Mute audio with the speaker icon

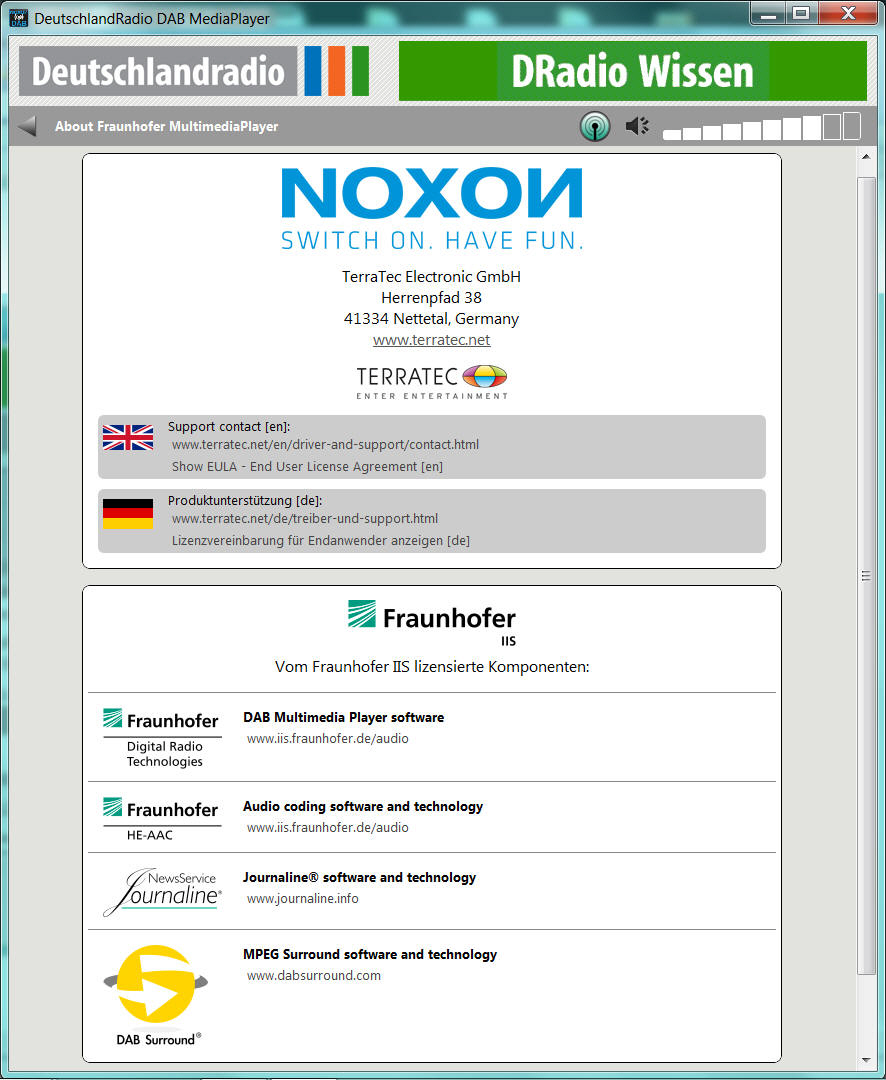pyautogui.click(x=637, y=126)
